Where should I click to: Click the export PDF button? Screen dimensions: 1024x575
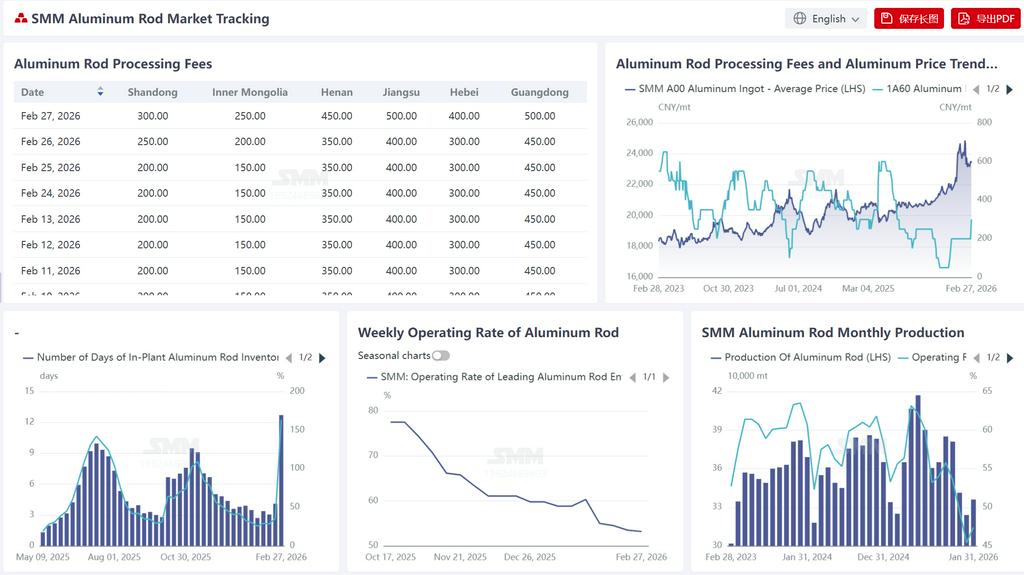(x=985, y=19)
